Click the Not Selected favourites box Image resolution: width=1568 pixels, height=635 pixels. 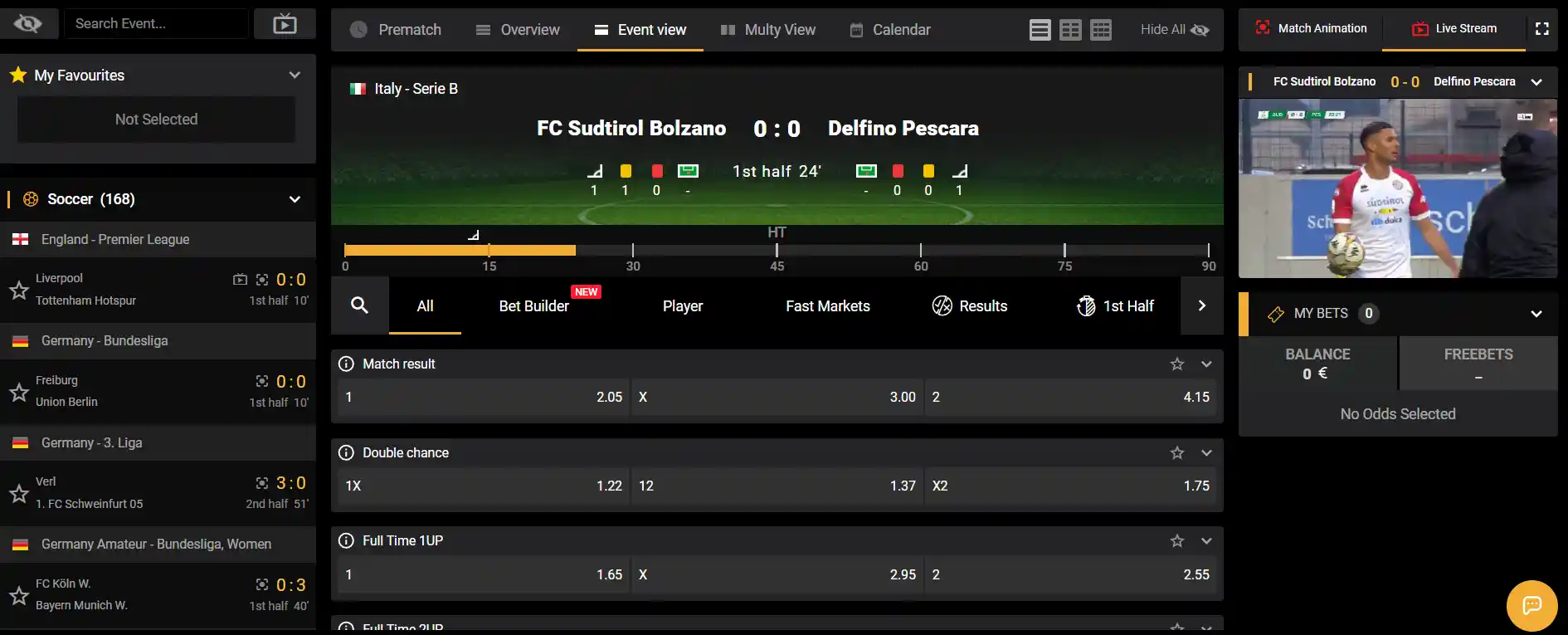[157, 120]
